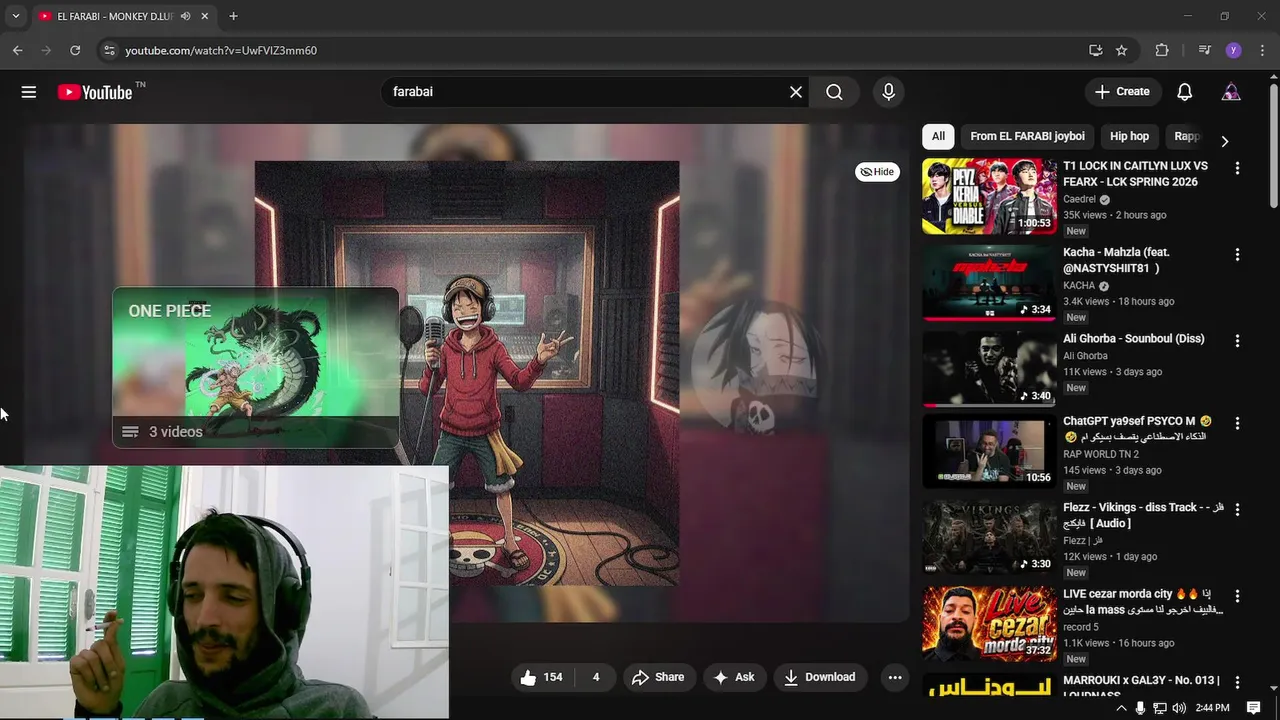
Task: Open 'Flezz - Vikings - diss Track' title
Action: pyautogui.click(x=1143, y=515)
